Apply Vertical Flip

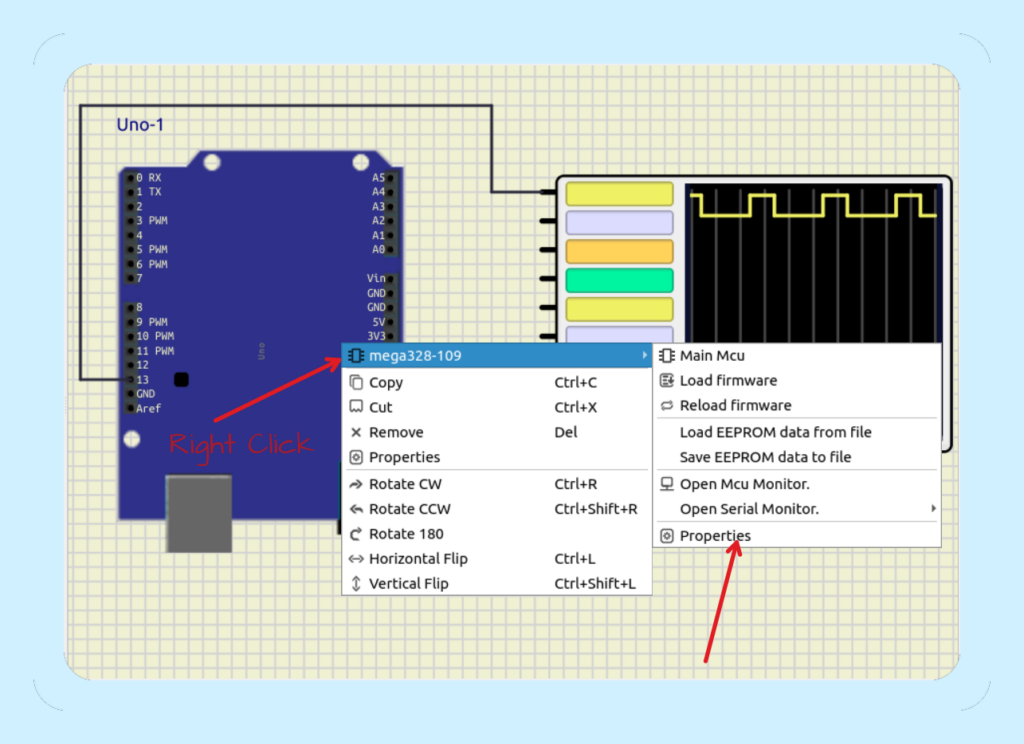pyautogui.click(x=497, y=583)
